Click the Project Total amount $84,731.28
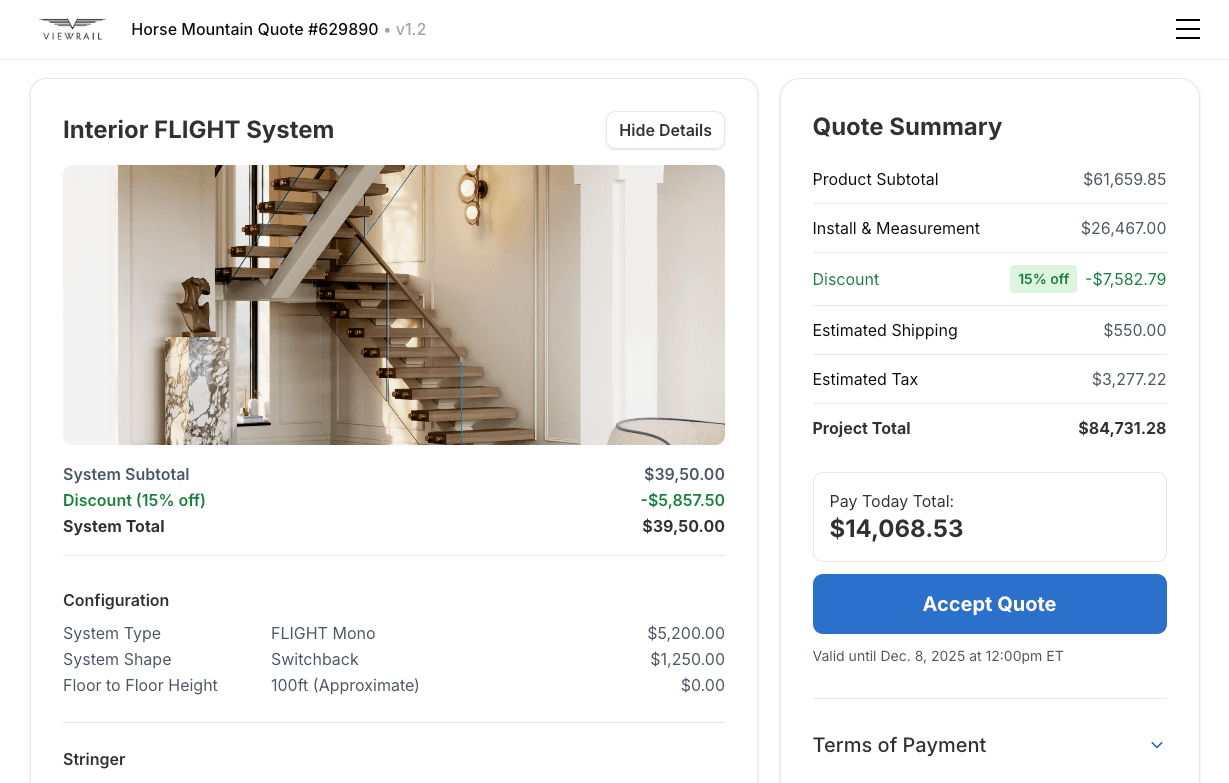The image size is (1229, 783). (x=1121, y=429)
